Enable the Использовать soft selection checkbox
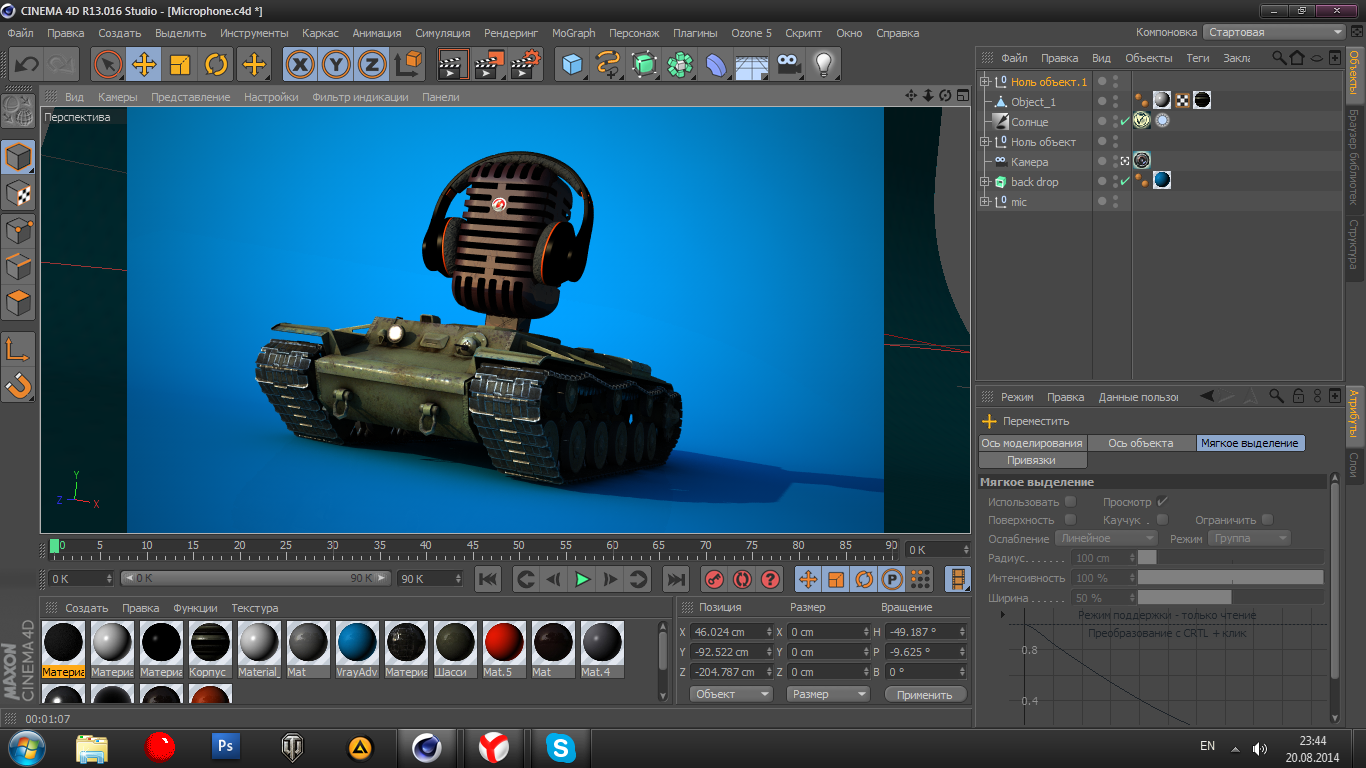This screenshot has height=768, width=1366. coord(1070,502)
